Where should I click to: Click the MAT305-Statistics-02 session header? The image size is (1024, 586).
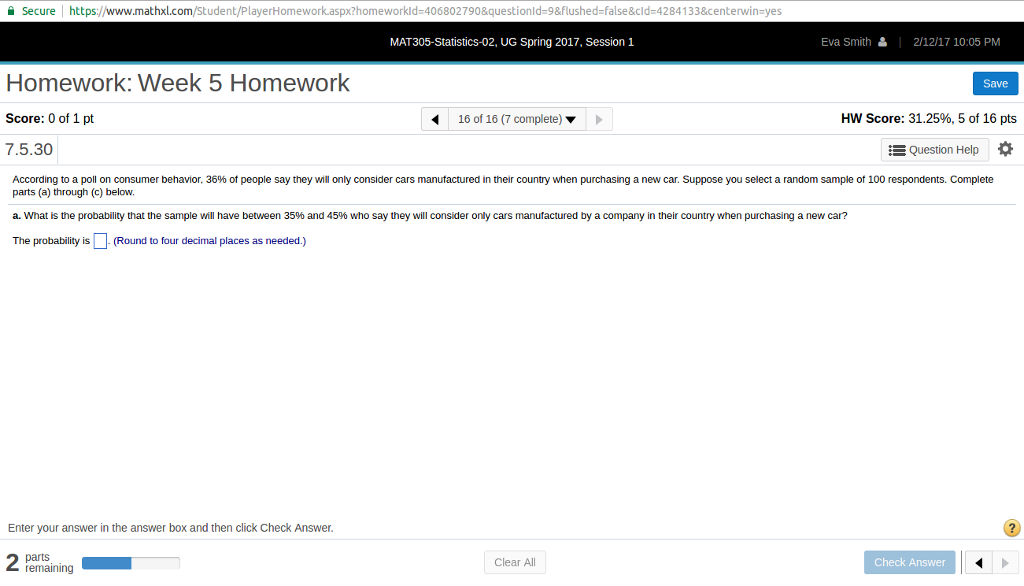pyautogui.click(x=512, y=42)
